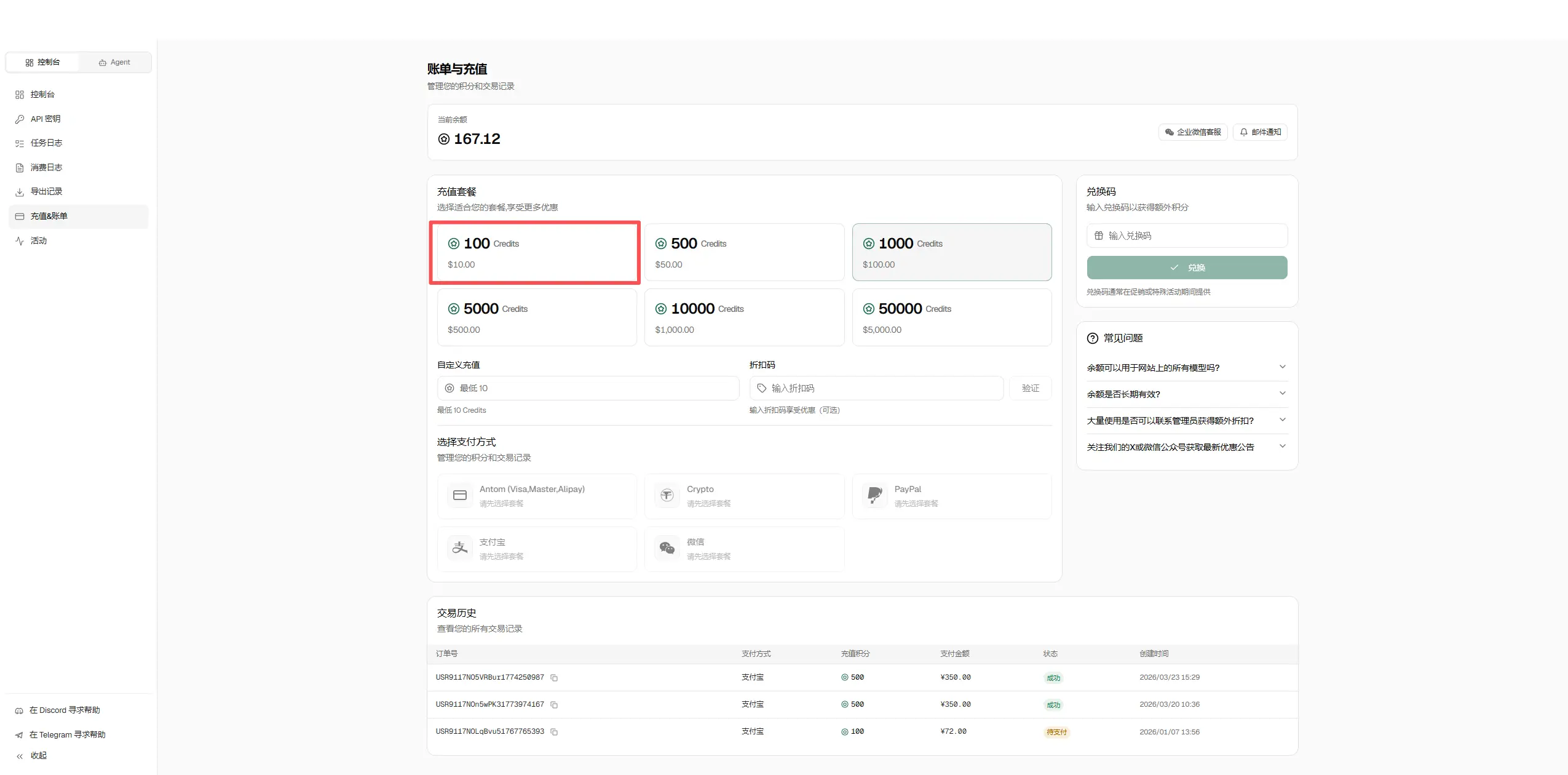Viewport: 1568px width, 775px height.
Task: Click the 充值积分 column header
Action: pyautogui.click(x=855, y=654)
